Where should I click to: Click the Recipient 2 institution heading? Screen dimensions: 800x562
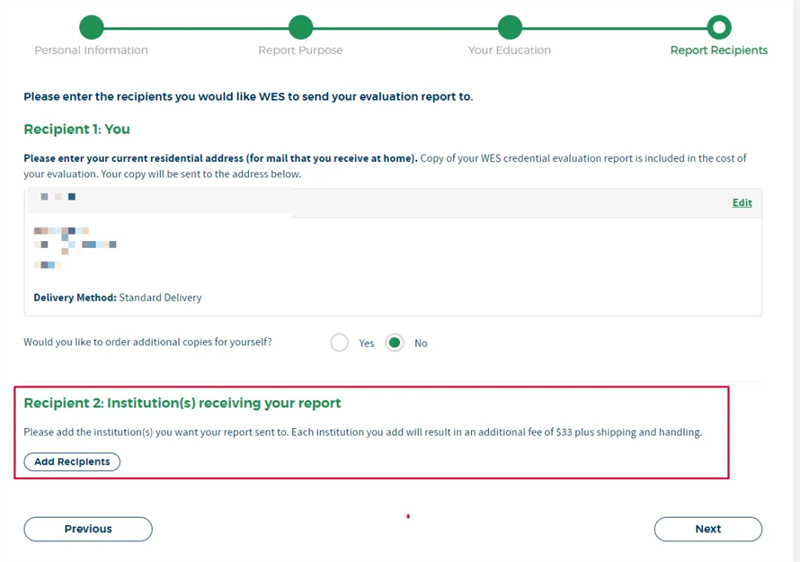pos(182,403)
